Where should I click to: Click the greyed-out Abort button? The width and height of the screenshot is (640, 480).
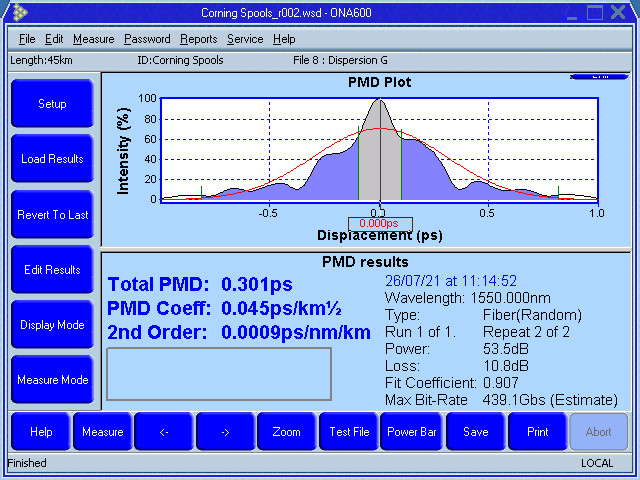[599, 432]
